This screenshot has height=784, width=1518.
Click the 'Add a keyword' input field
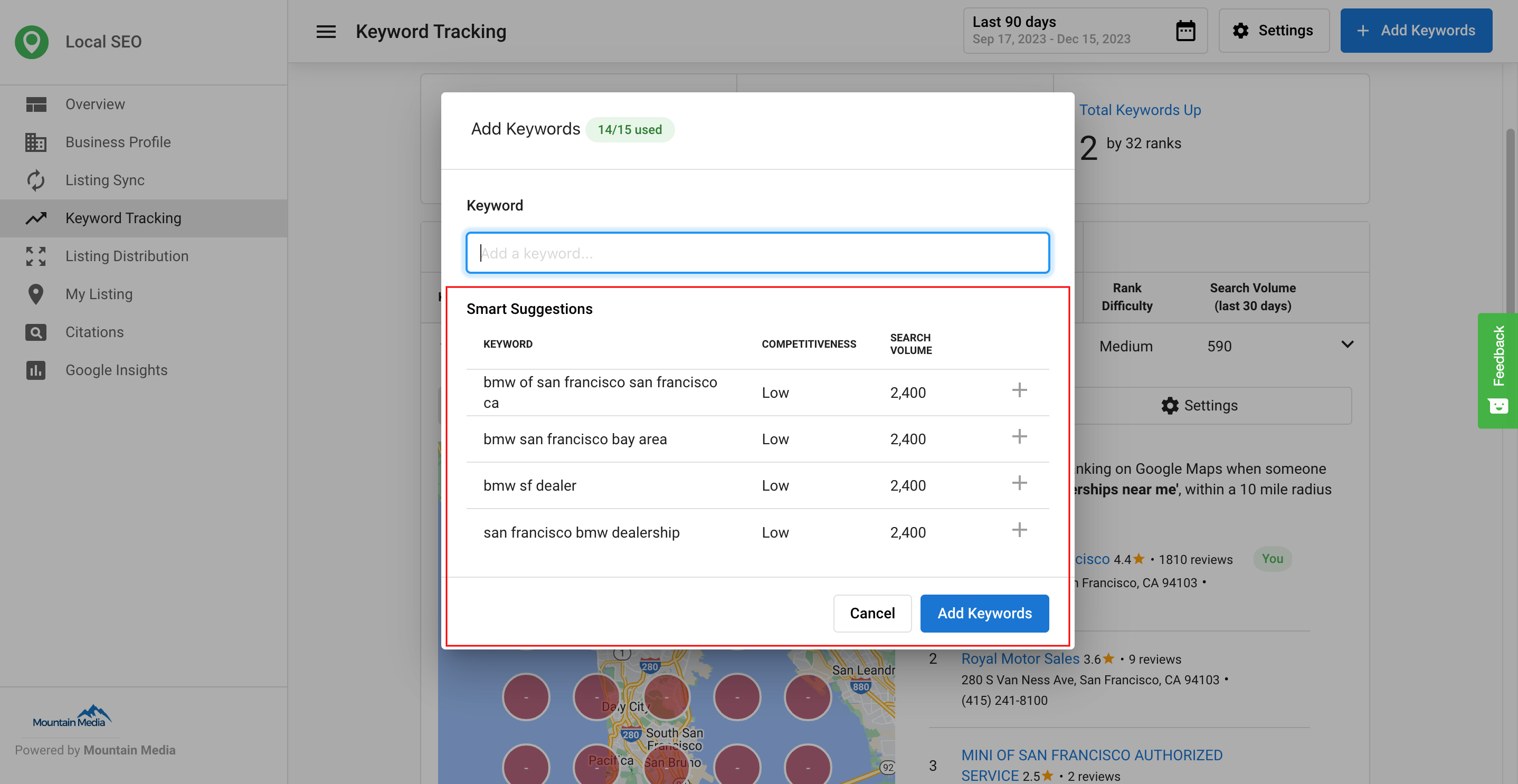(x=757, y=252)
